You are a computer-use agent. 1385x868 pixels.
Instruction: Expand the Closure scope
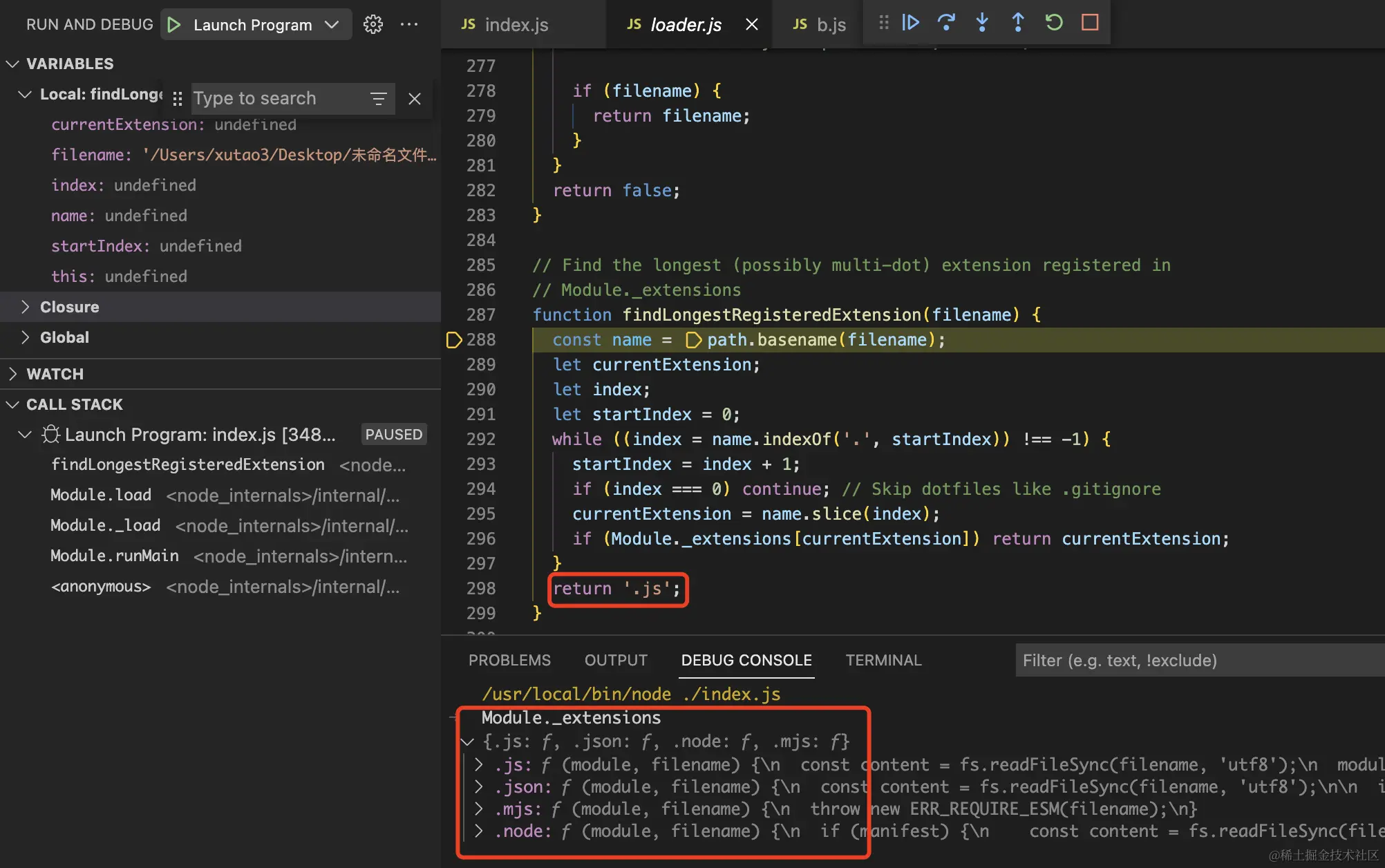click(x=25, y=307)
